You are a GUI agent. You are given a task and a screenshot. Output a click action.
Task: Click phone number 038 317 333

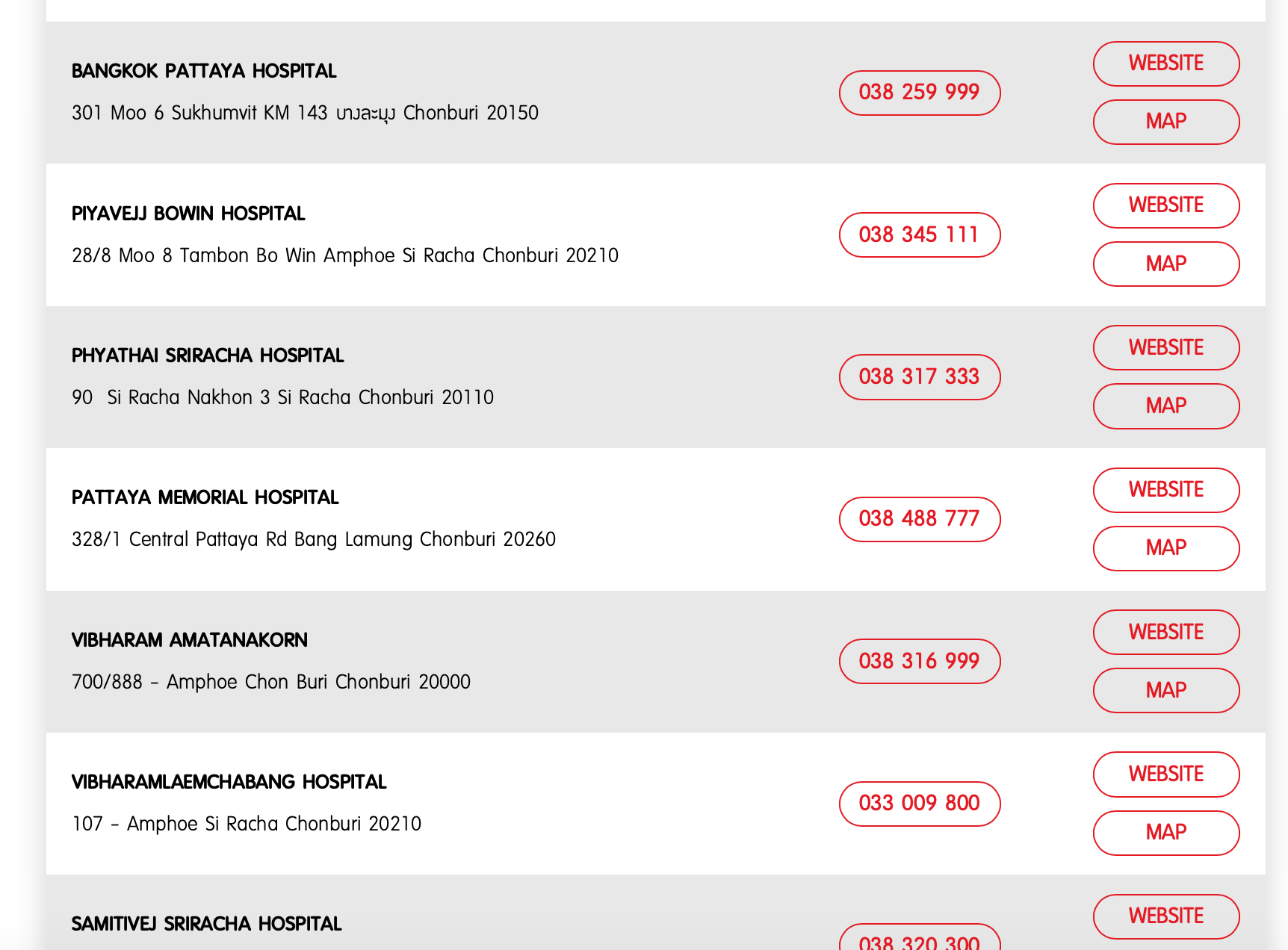click(x=919, y=377)
